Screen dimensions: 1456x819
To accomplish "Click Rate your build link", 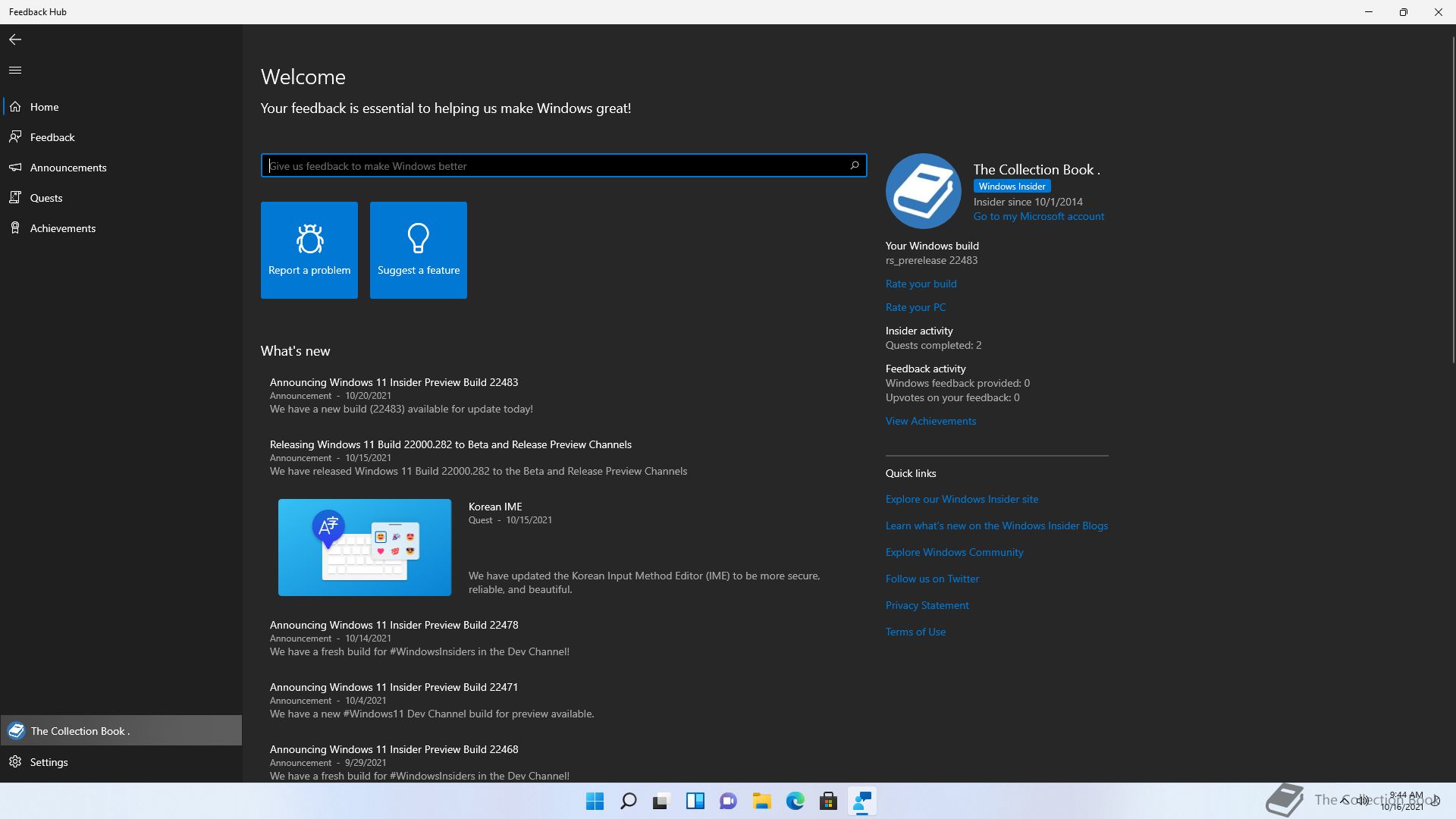I will coord(921,284).
